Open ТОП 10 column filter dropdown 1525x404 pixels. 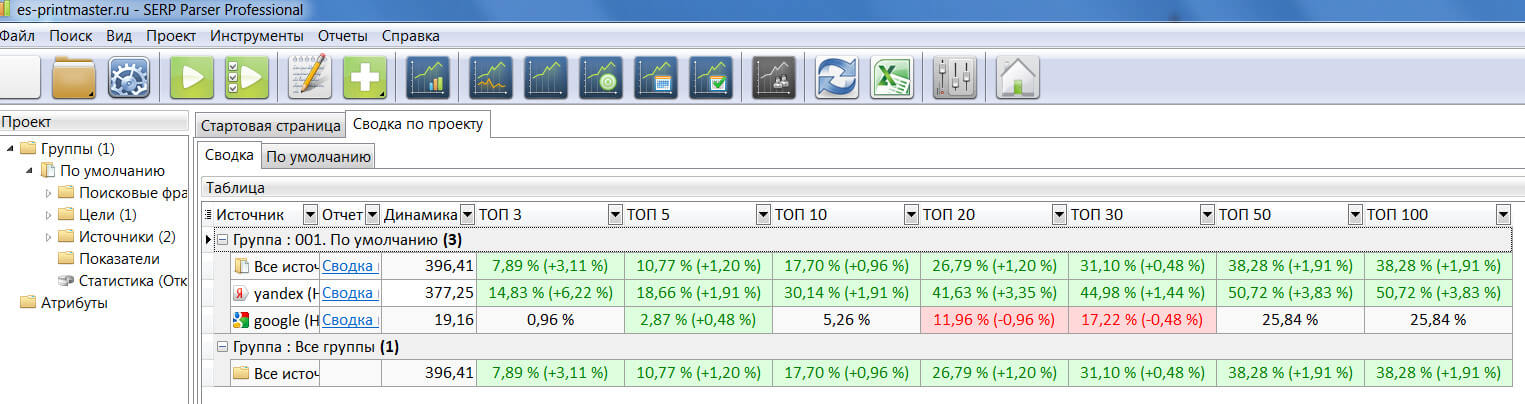[911, 215]
